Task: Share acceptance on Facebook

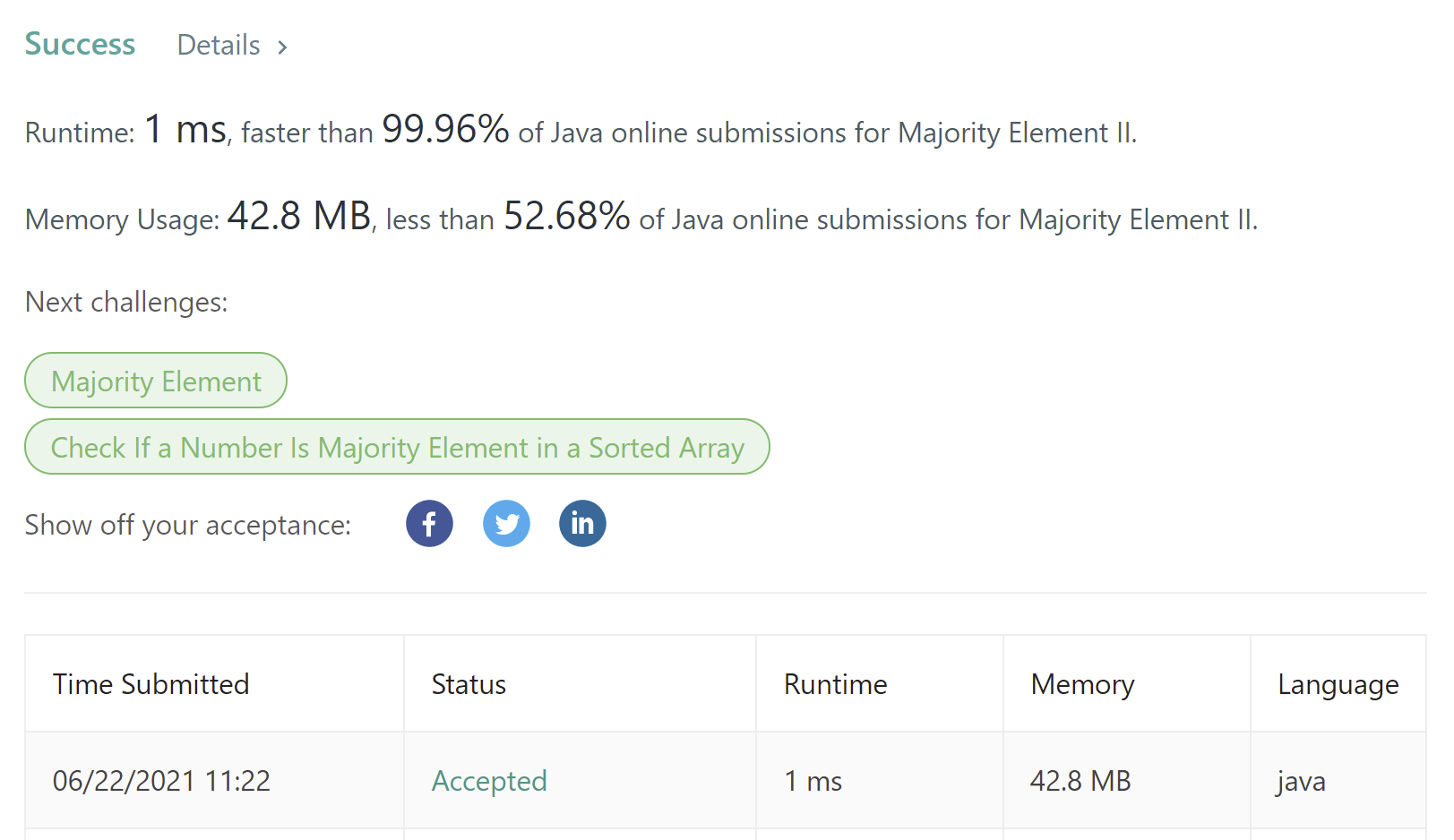Action: 429,523
